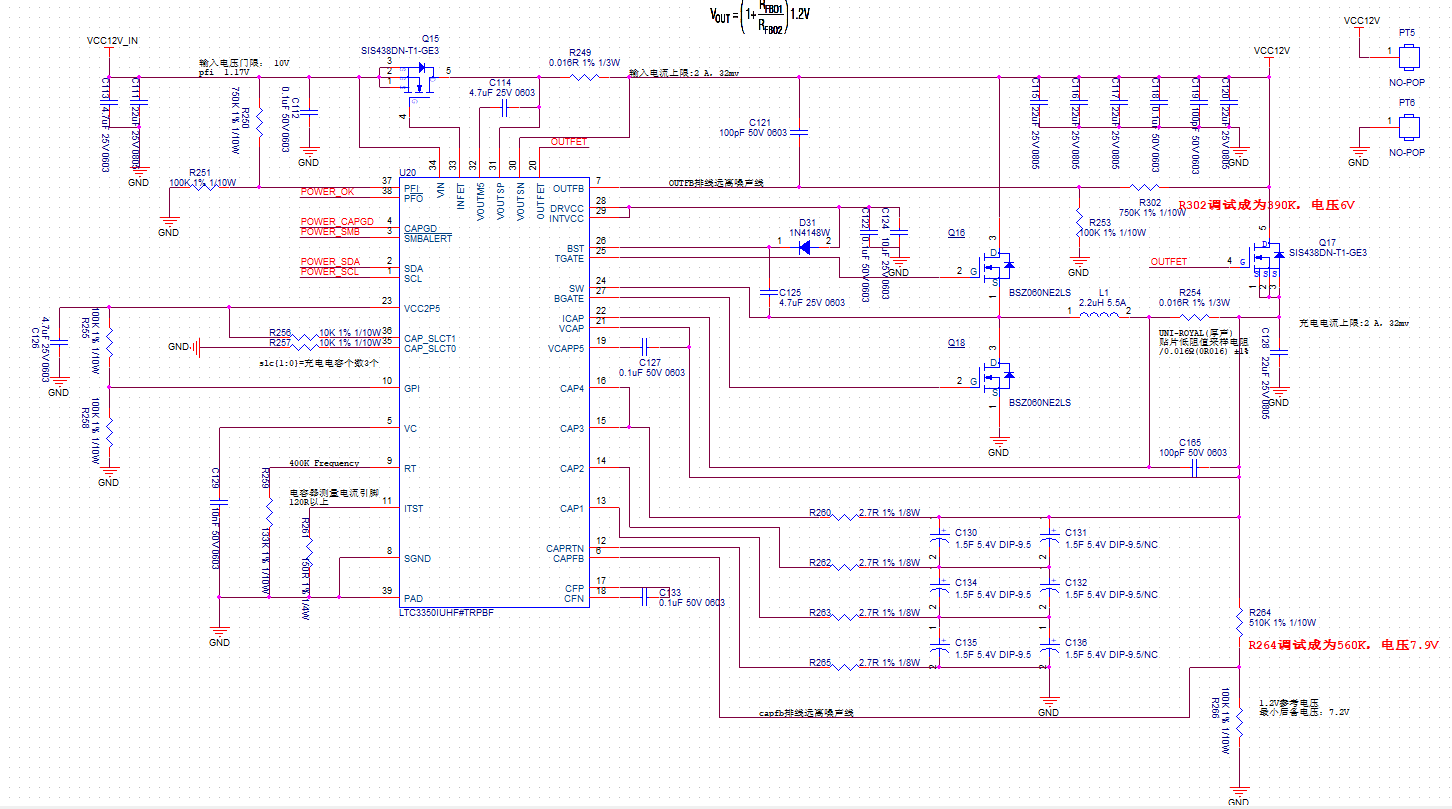The height and width of the screenshot is (809, 1452).
Task: Click the R260 resistor symbol
Action: click(845, 517)
